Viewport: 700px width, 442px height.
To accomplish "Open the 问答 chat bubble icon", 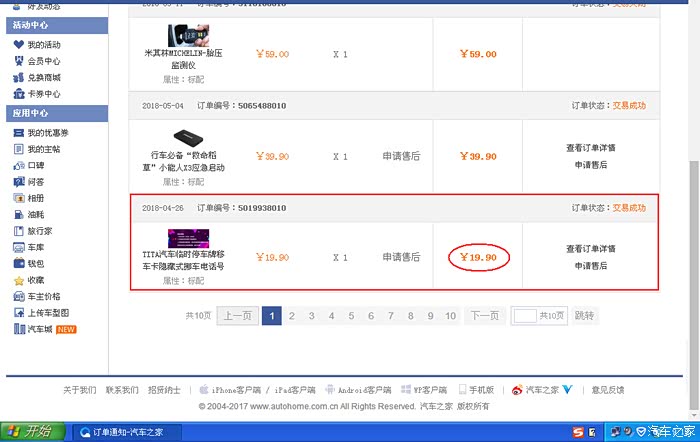I will click(19, 182).
